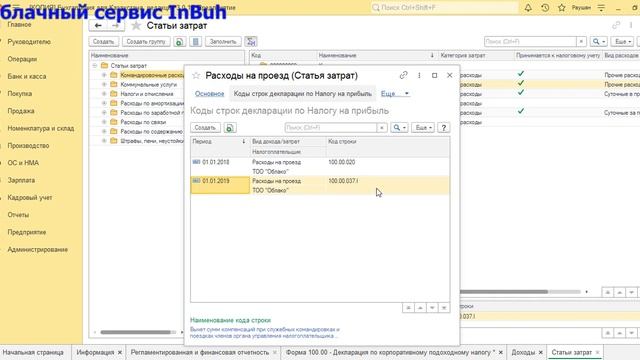
Task: Open the service menu lines icon near Раушан
Action: pyautogui.click(x=601, y=7)
